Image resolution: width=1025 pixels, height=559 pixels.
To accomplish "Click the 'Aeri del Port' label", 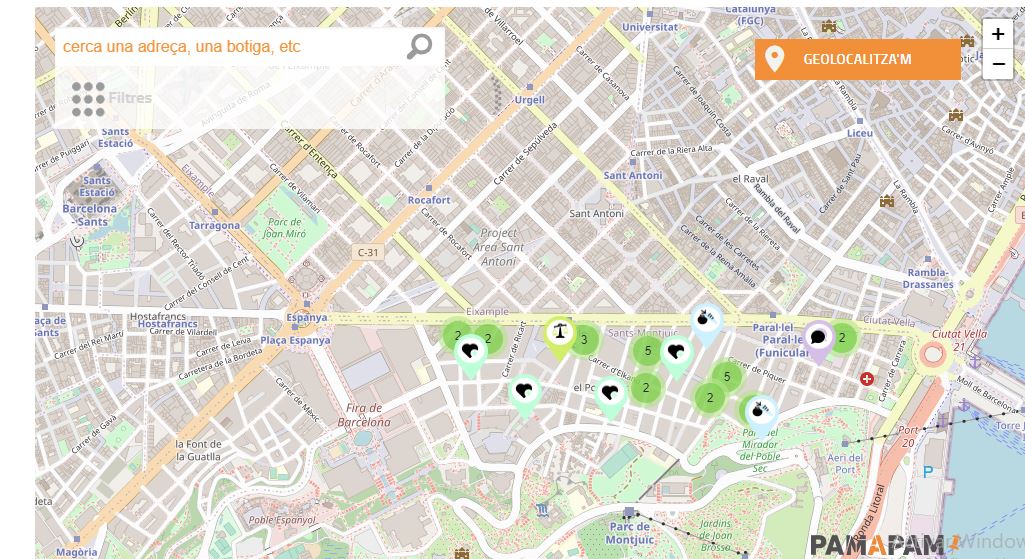I will point(845,464).
